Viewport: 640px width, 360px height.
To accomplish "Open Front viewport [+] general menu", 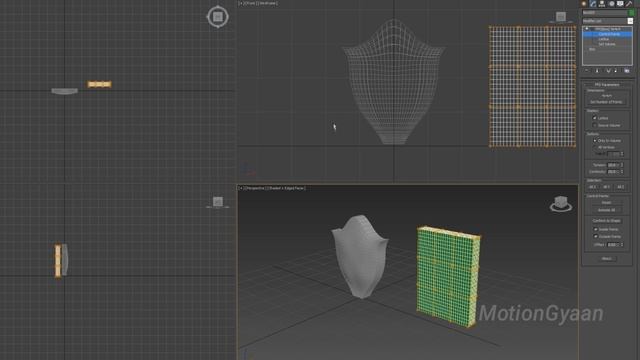I will coord(241,3).
